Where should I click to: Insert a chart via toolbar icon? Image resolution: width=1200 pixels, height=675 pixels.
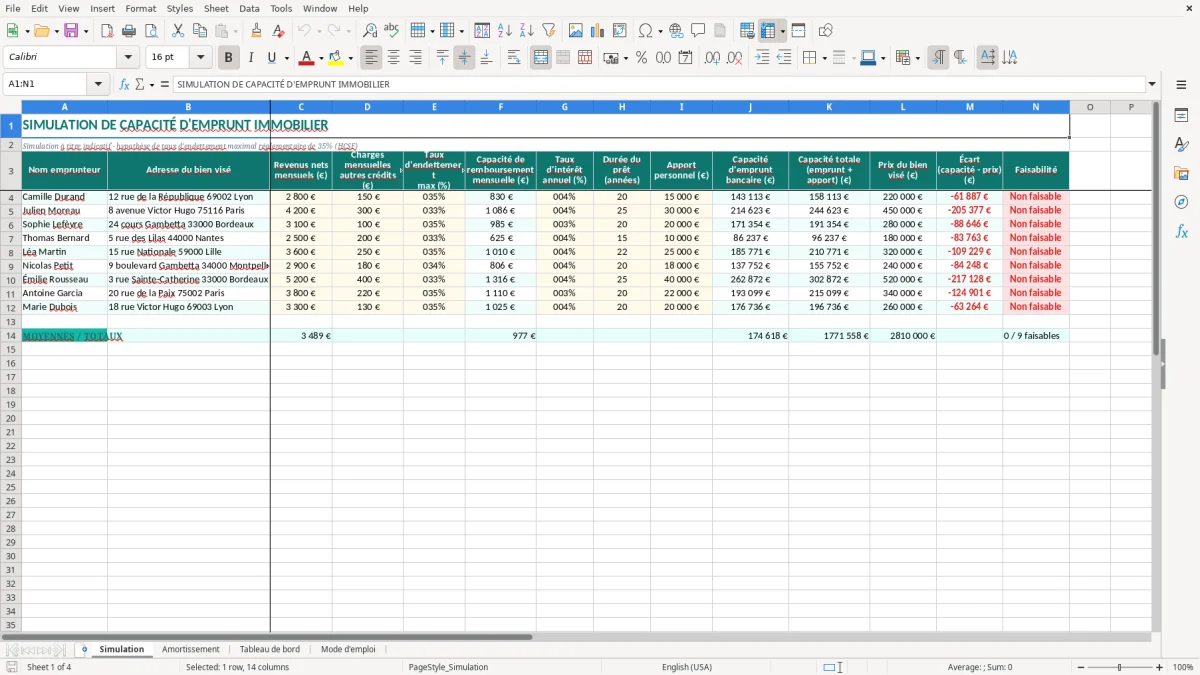pyautogui.click(x=598, y=31)
